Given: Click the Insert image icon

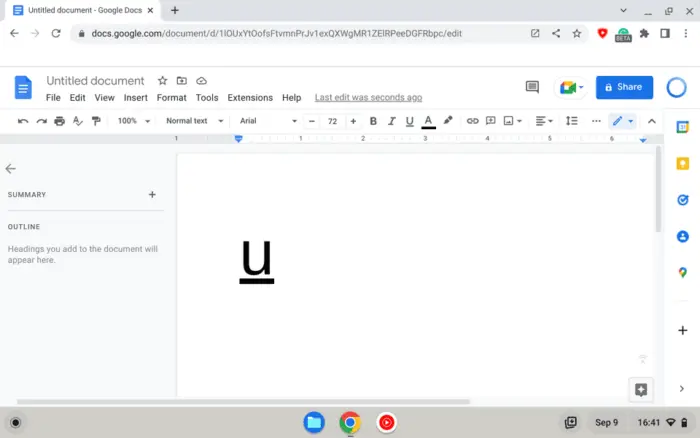Looking at the screenshot, I should (x=508, y=121).
